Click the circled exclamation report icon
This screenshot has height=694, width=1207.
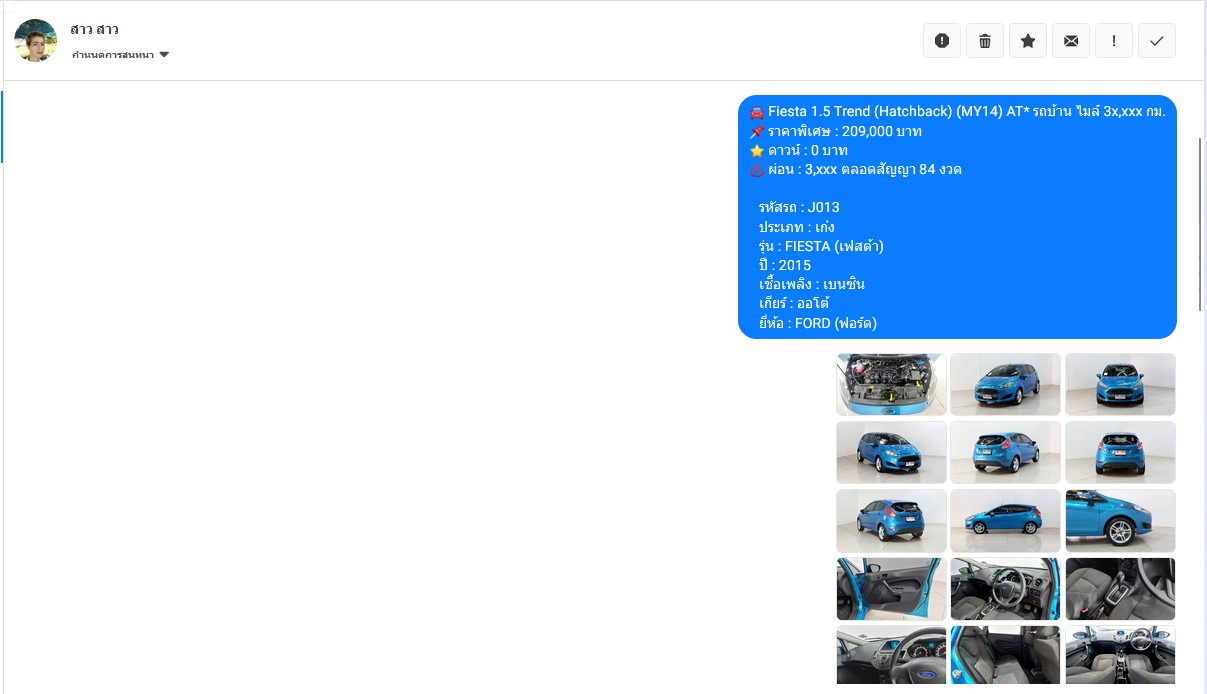[941, 41]
